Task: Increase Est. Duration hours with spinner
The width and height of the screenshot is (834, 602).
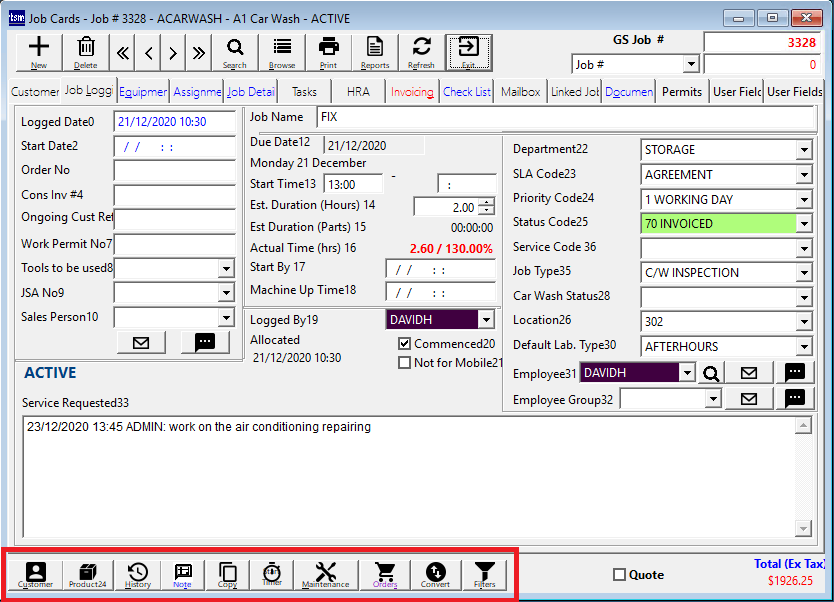Action: (x=487, y=203)
